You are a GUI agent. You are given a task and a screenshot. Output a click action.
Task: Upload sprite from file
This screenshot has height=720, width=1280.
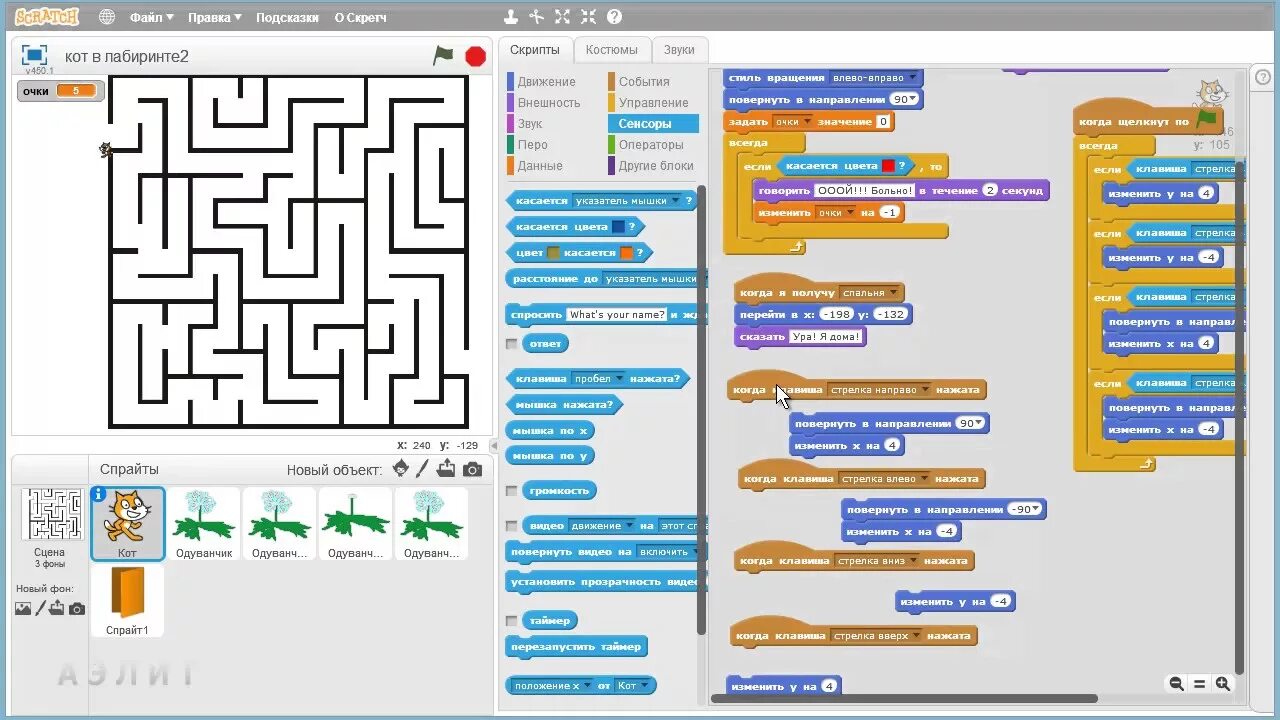446,469
